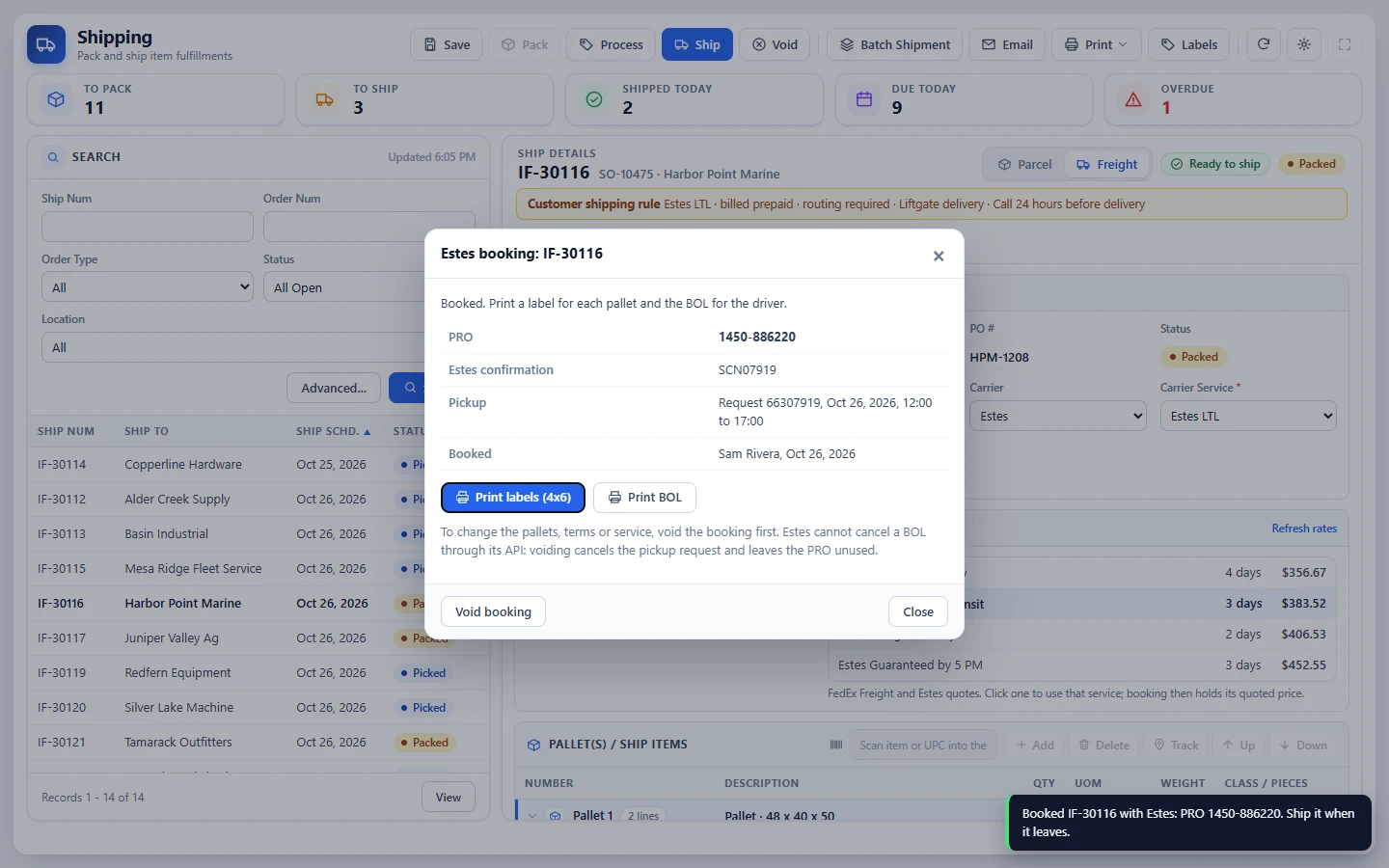Select the To Pack summary card
Viewport: 1389px width, 868px height.
(x=155, y=99)
